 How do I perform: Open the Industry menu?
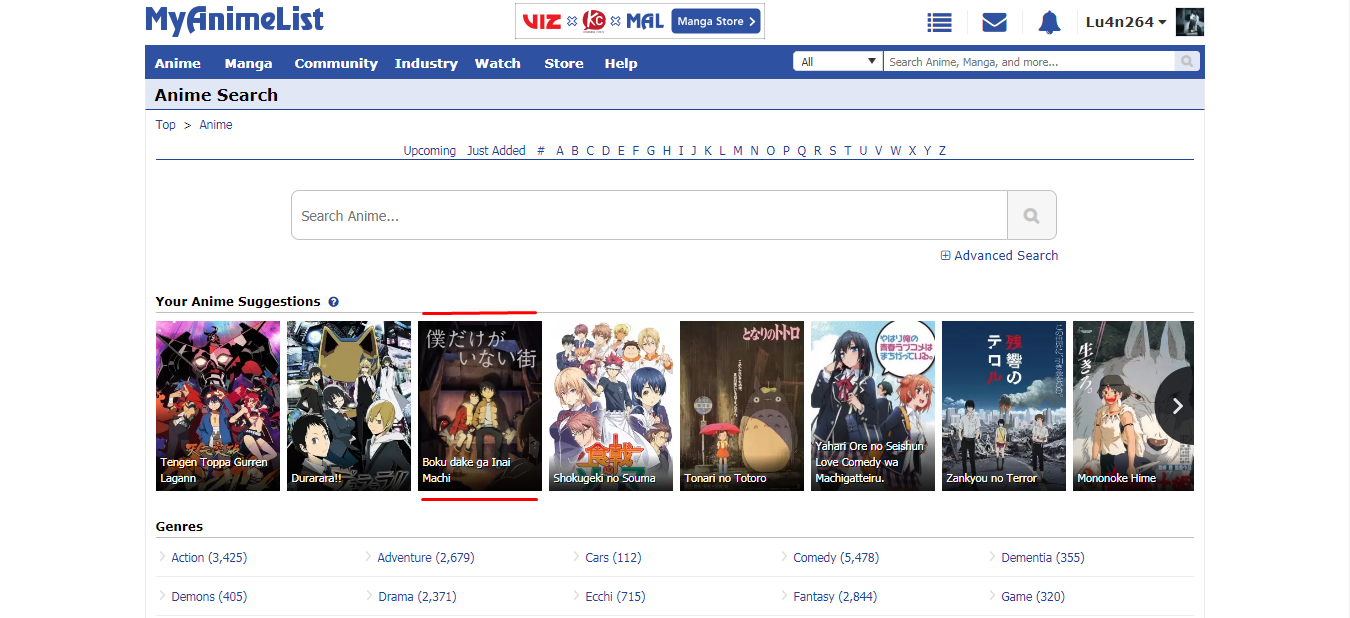(x=426, y=63)
